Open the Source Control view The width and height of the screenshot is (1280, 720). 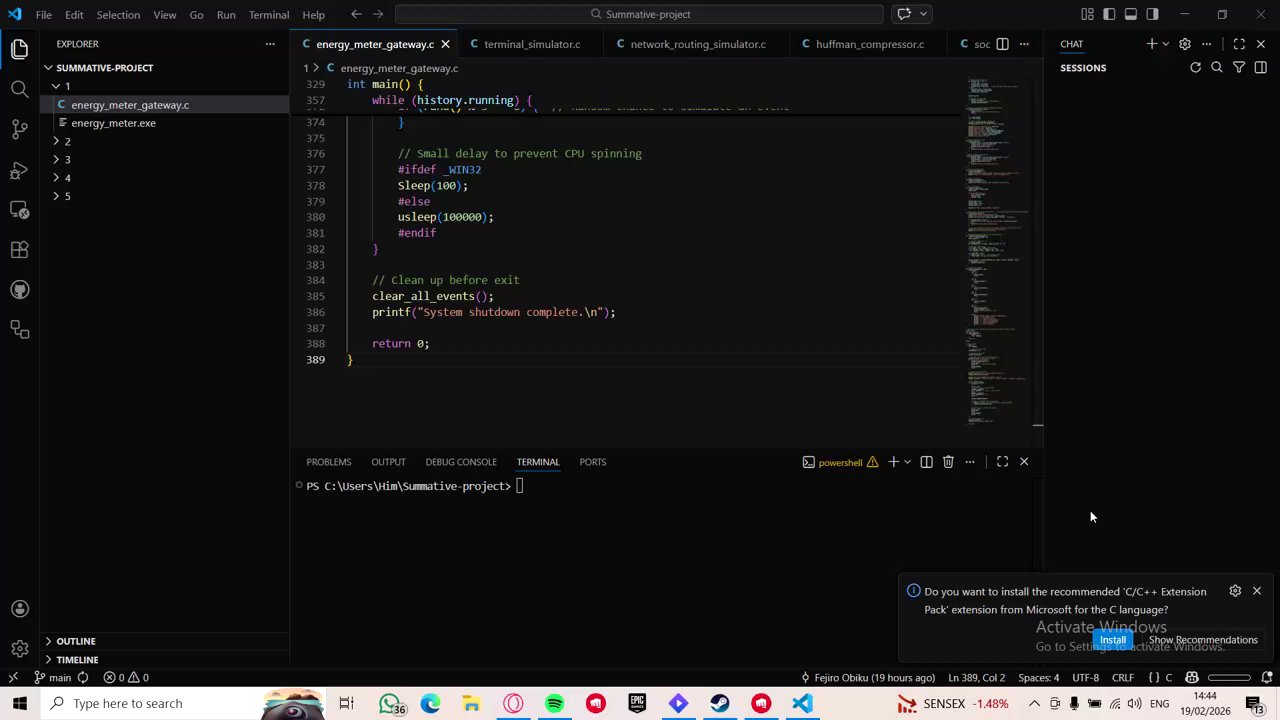click(19, 129)
